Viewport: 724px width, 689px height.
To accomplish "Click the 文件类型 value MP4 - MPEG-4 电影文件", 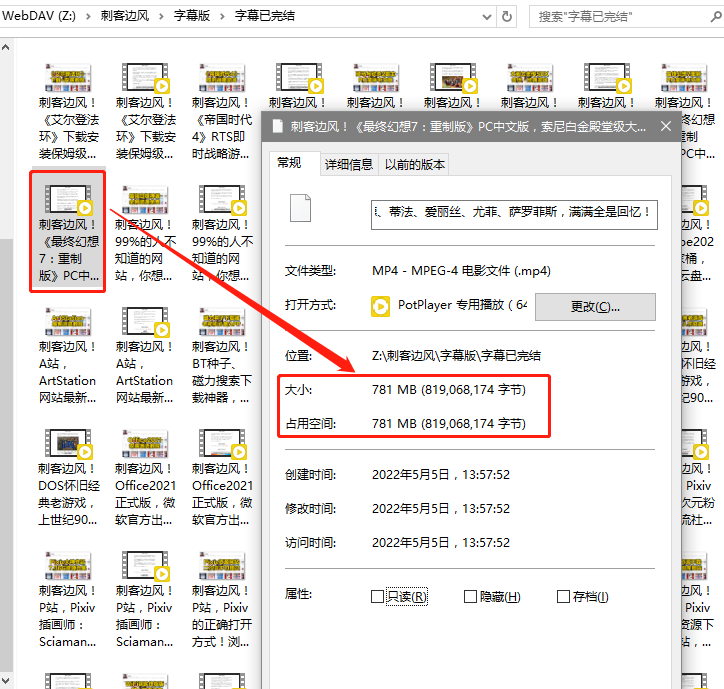I will [461, 271].
